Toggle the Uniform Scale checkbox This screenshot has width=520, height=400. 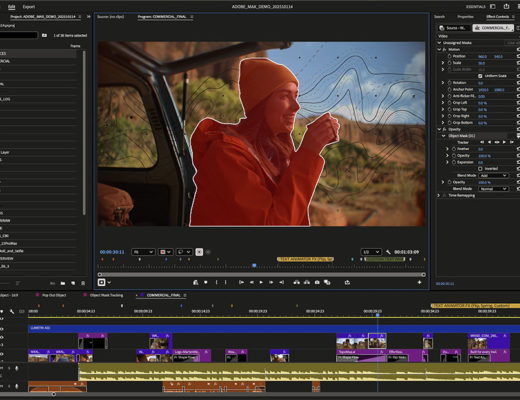(x=480, y=76)
